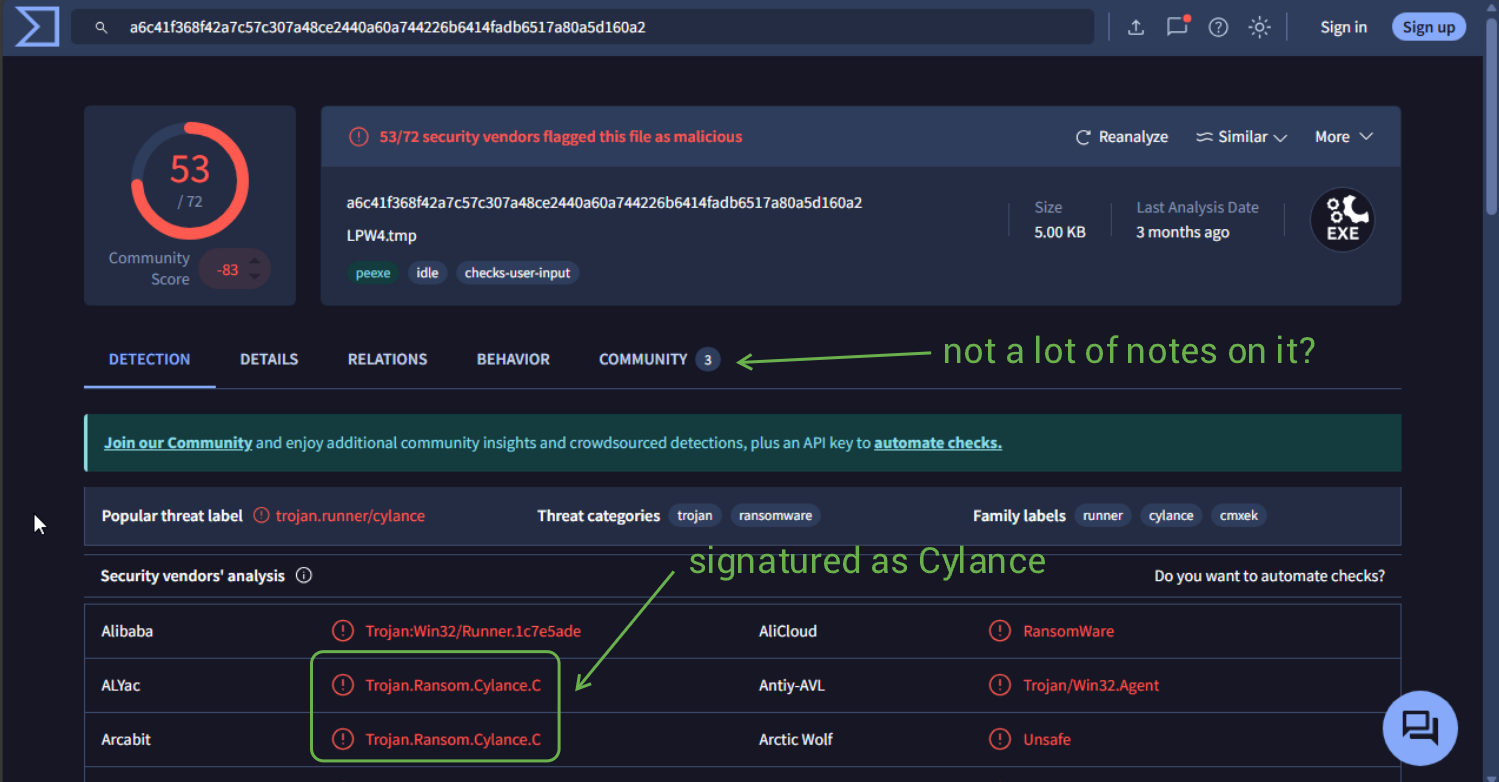Switch to the Details tab
The height and width of the screenshot is (782, 1499).
(269, 359)
